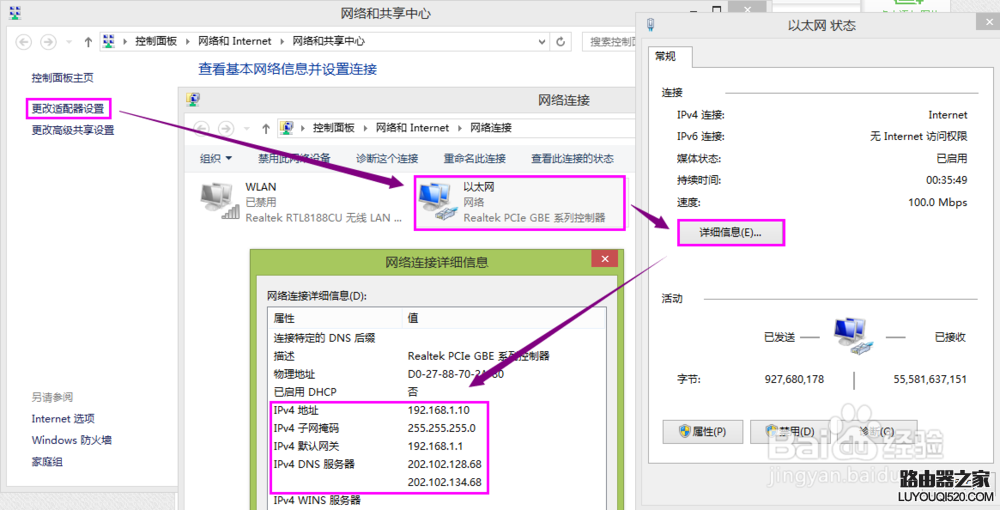Click 查看此连接的状态 toolbar command
Screen dimensions: 1000x510
(x=572, y=158)
